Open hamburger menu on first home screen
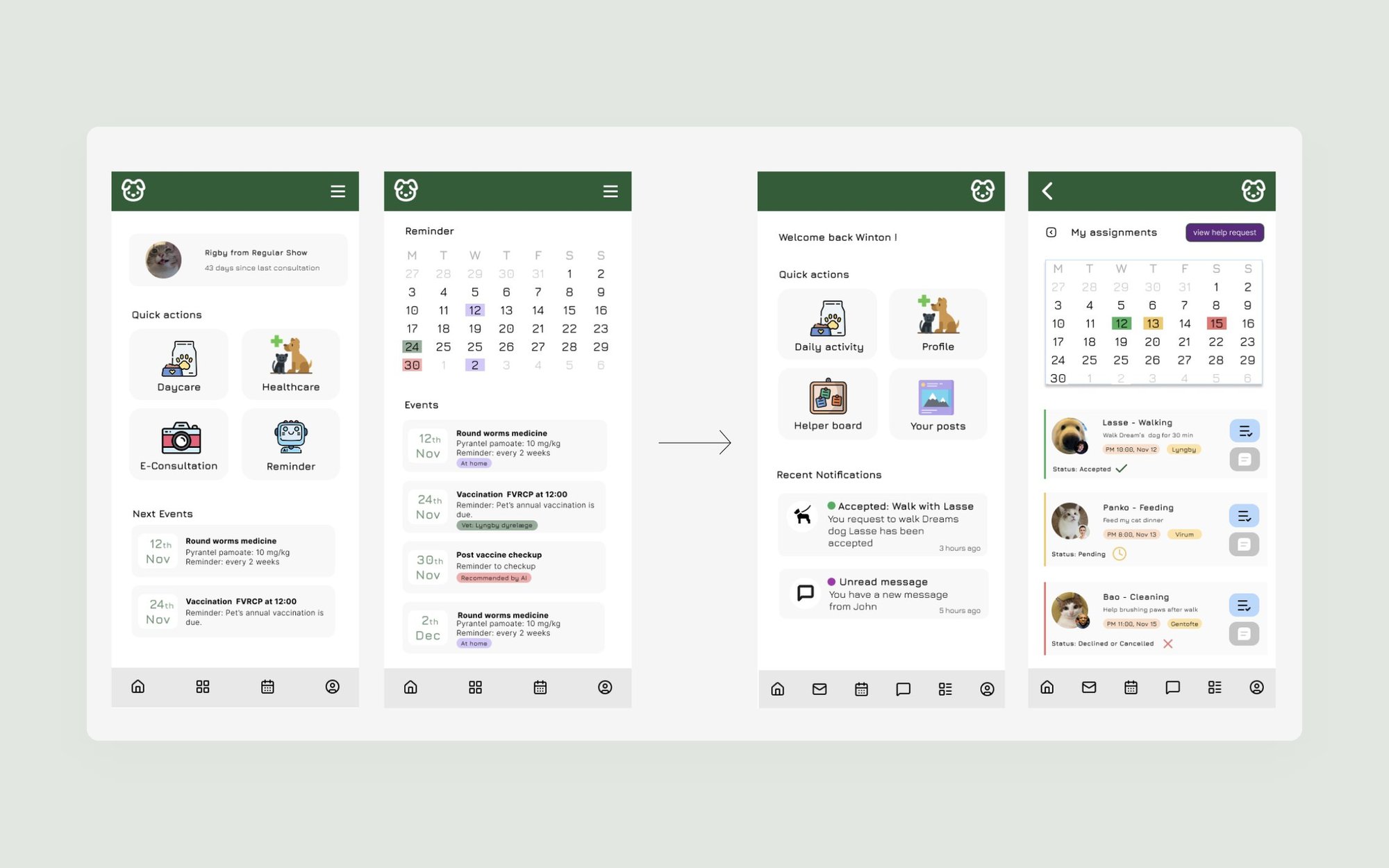The width and height of the screenshot is (1389, 868). (x=338, y=191)
